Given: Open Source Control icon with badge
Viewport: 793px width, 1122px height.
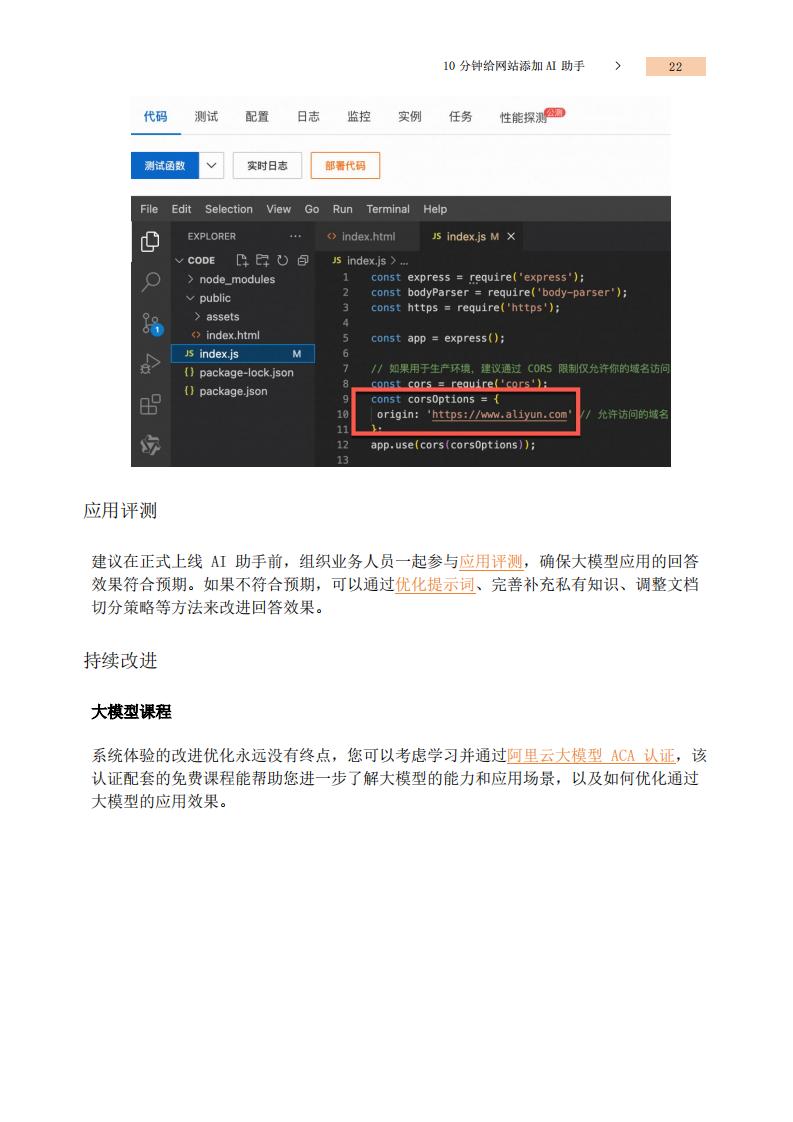Looking at the screenshot, I should point(151,323).
